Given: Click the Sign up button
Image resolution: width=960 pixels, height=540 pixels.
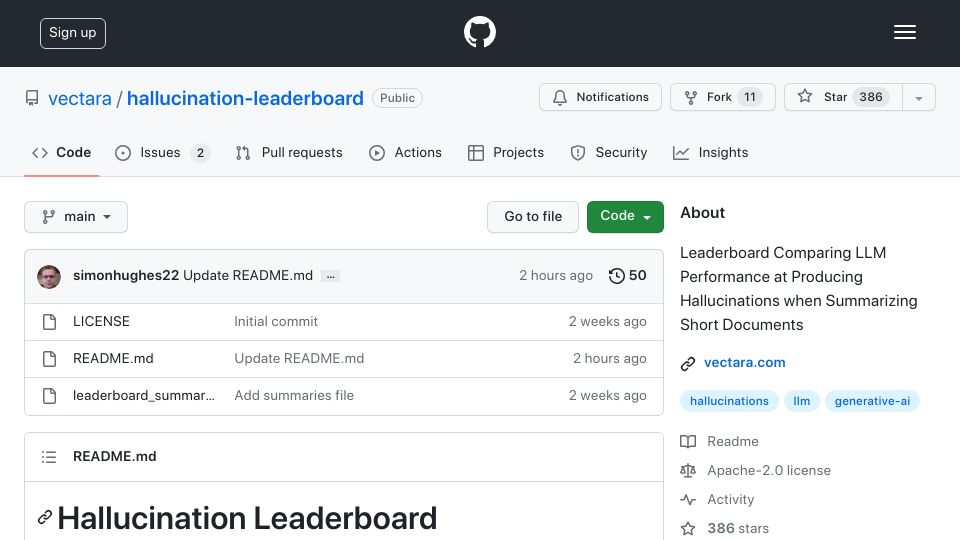Looking at the screenshot, I should [x=73, y=33].
